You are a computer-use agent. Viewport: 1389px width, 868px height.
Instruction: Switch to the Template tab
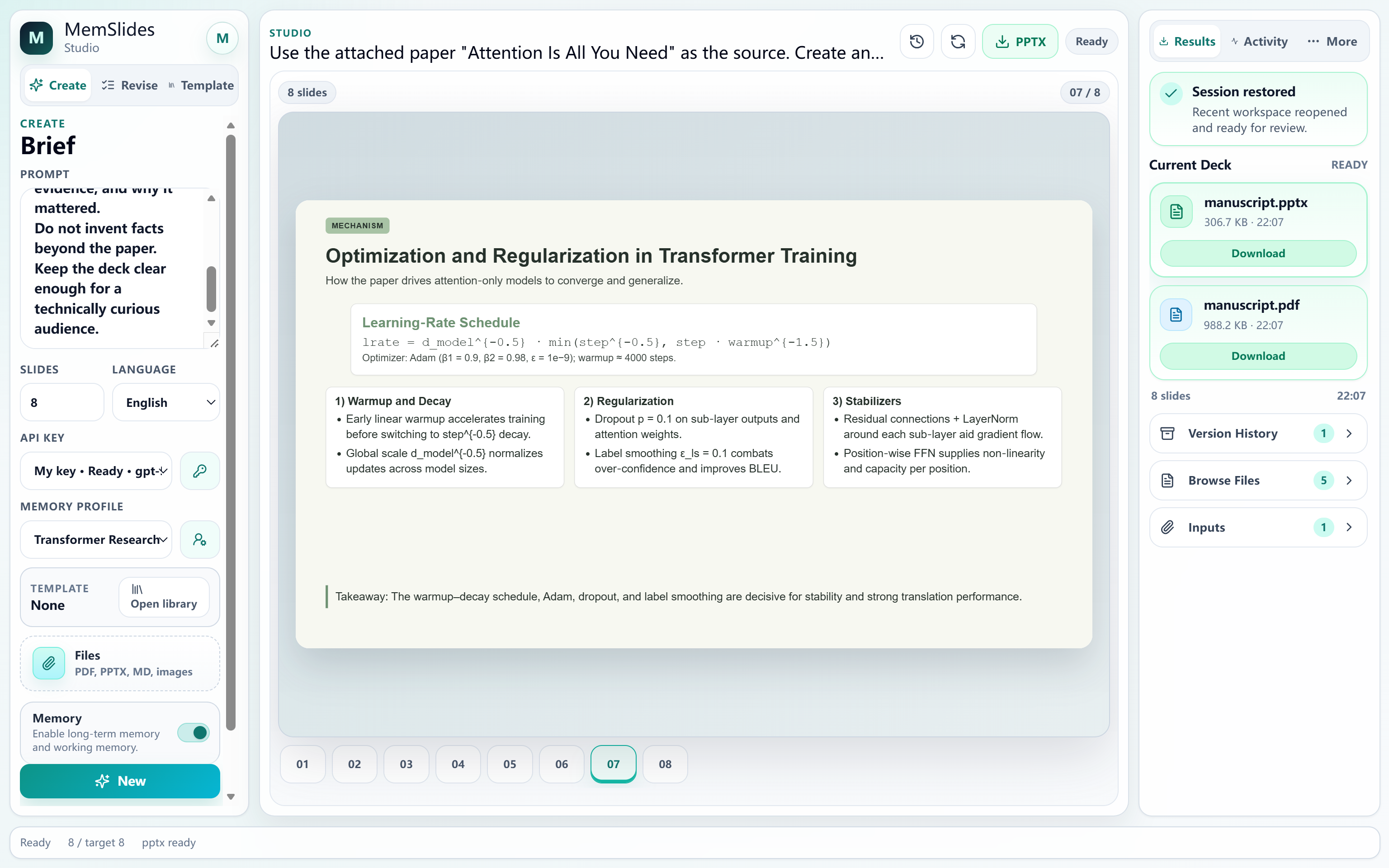pyautogui.click(x=202, y=85)
